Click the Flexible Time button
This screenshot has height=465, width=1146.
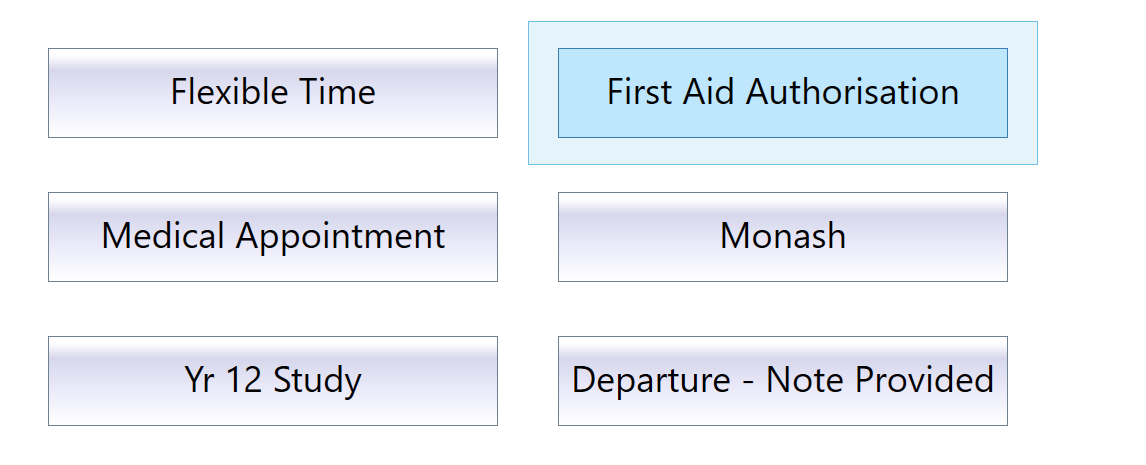[273, 93]
